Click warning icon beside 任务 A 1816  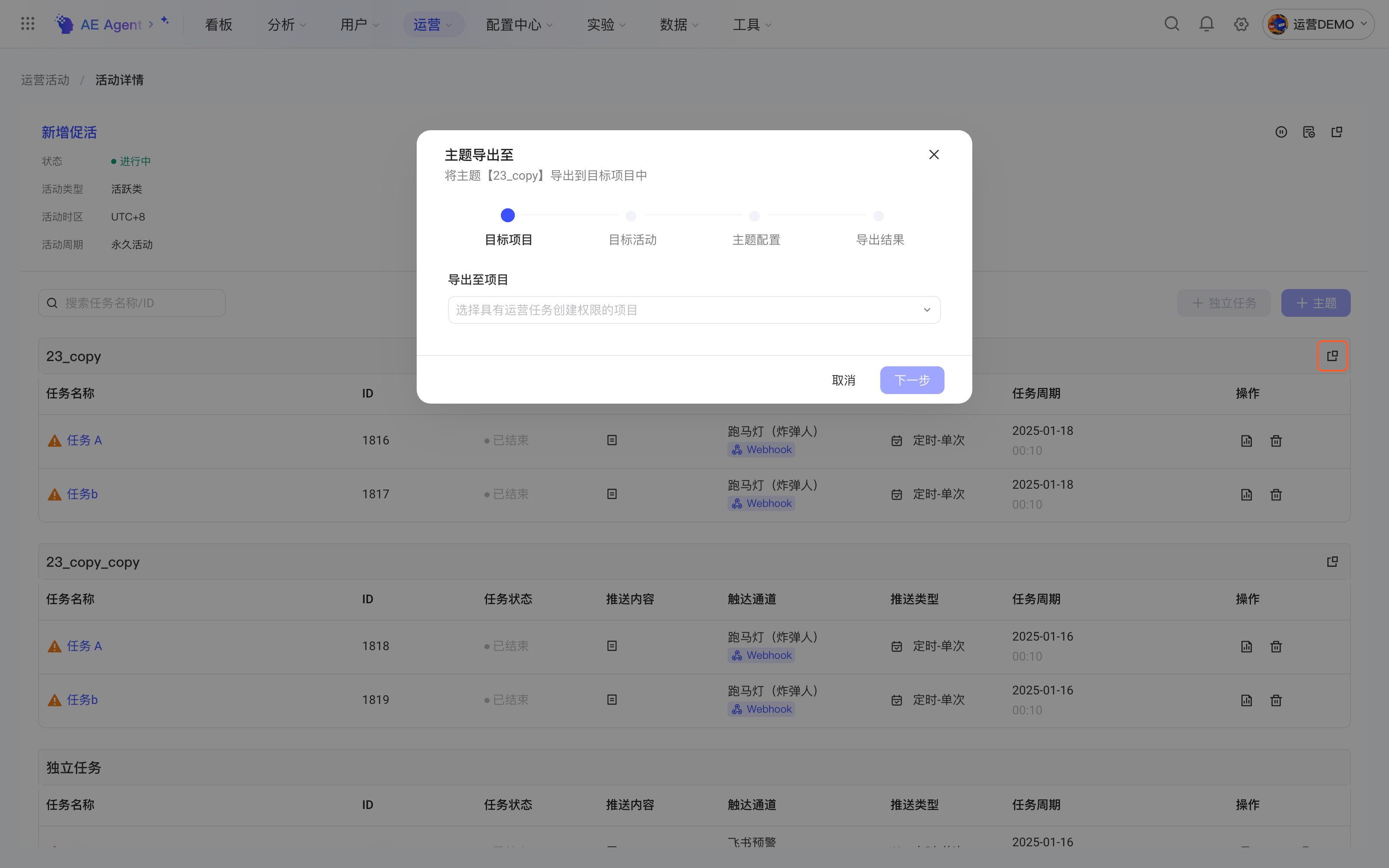(x=55, y=441)
